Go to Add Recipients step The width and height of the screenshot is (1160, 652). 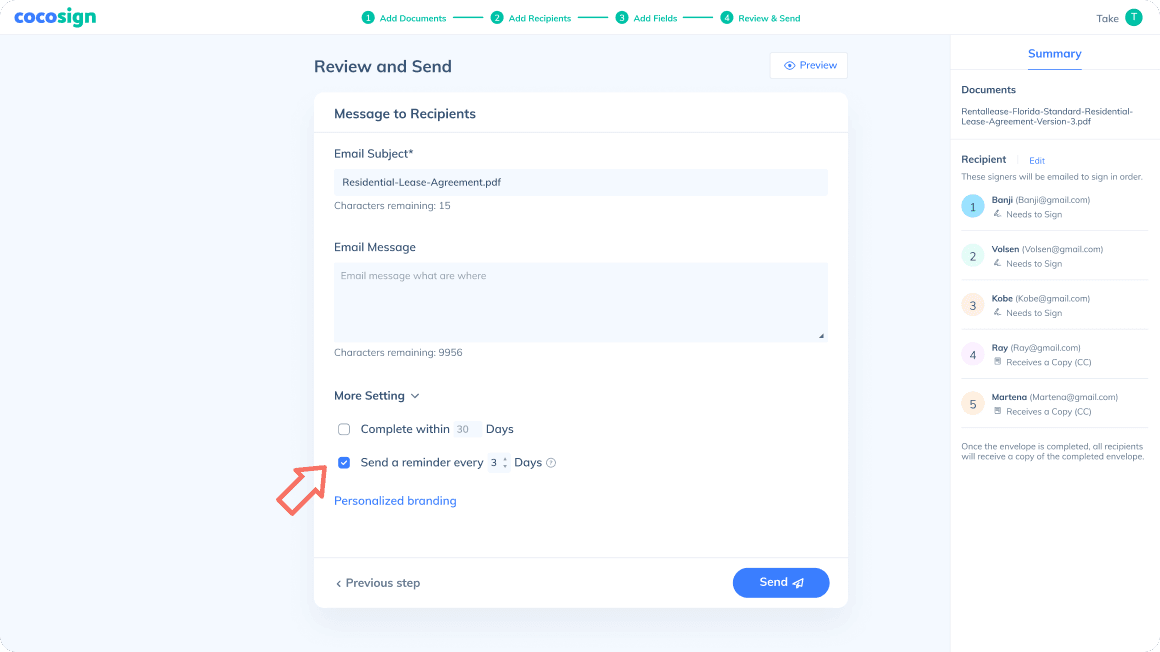point(531,18)
